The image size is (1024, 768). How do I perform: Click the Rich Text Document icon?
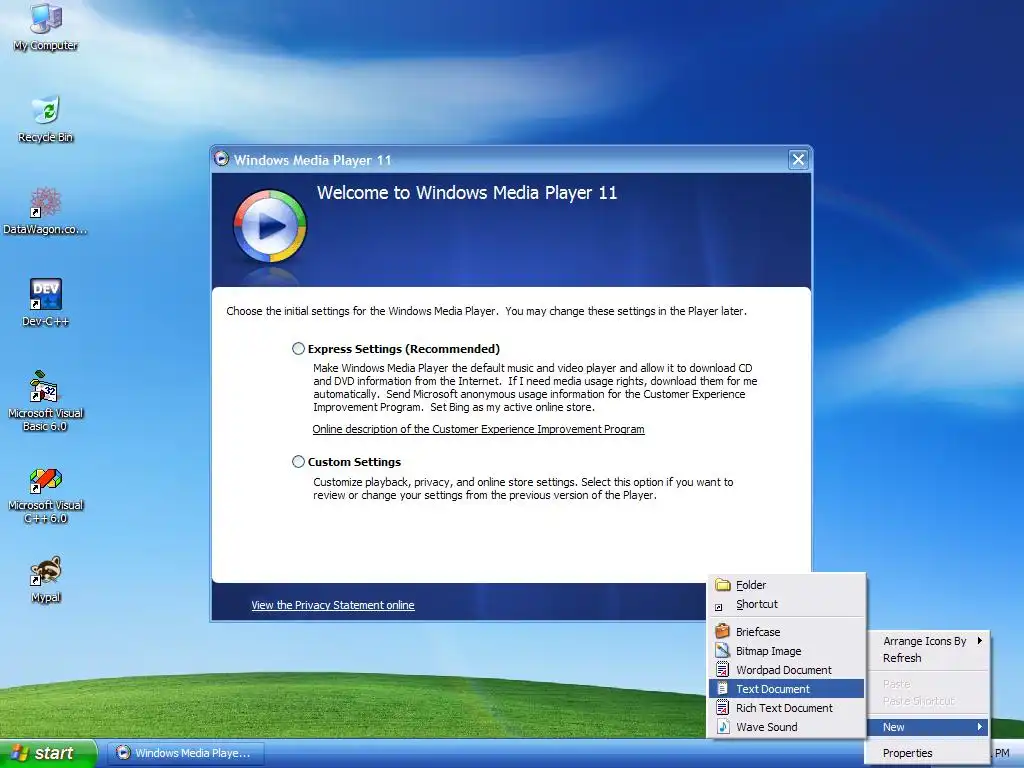722,707
